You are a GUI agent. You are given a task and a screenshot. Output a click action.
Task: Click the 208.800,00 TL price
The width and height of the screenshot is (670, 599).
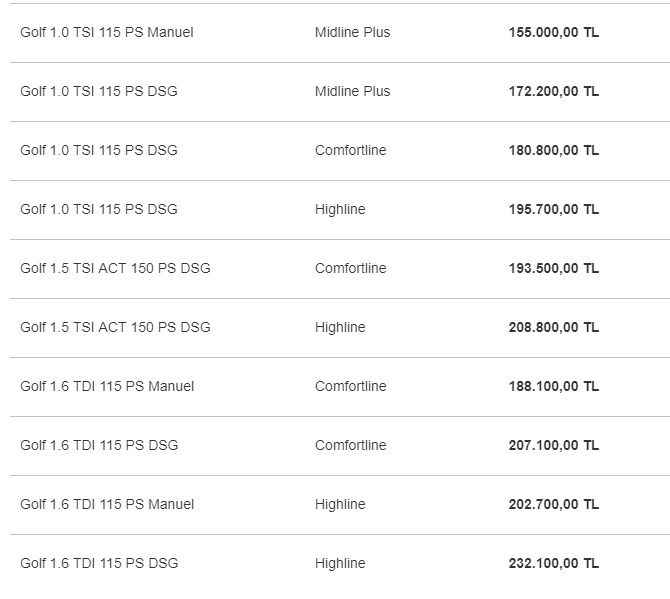pyautogui.click(x=553, y=327)
